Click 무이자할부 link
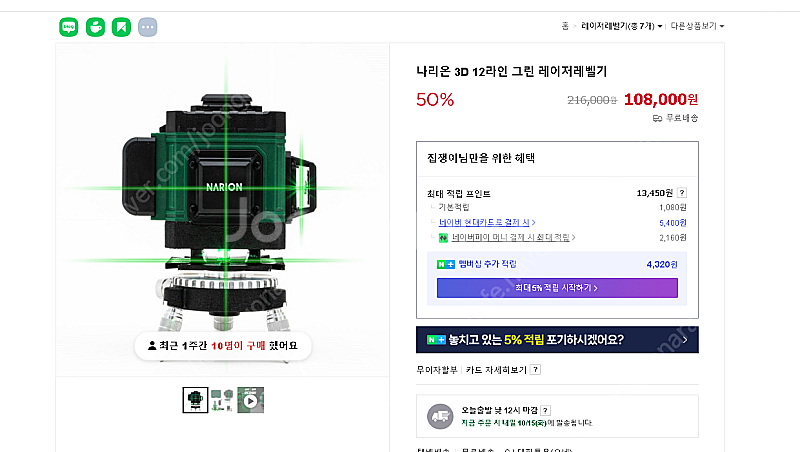Viewport: 800px width, 452px height. coord(437,370)
